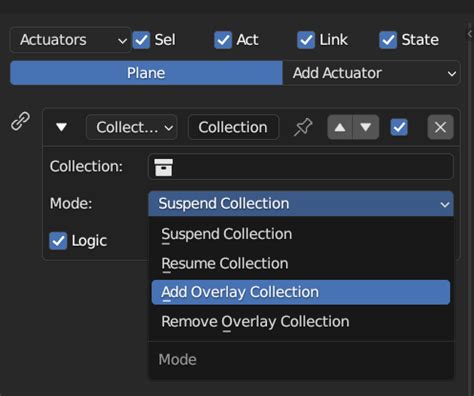Move the actuator down with the down arrow
Viewport: 474px width, 396px height.
[366, 127]
